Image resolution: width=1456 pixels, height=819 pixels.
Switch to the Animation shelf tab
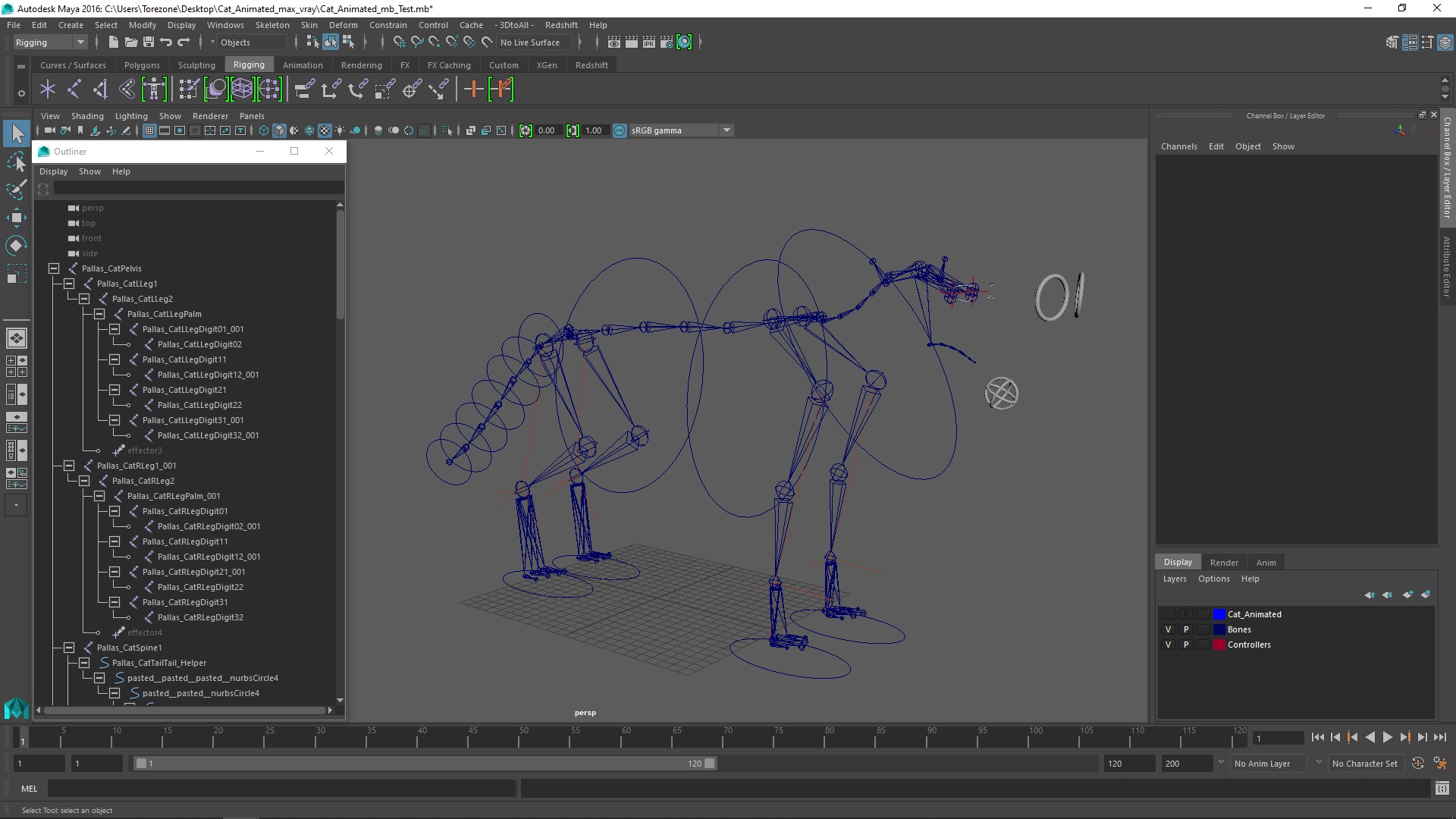coord(303,65)
